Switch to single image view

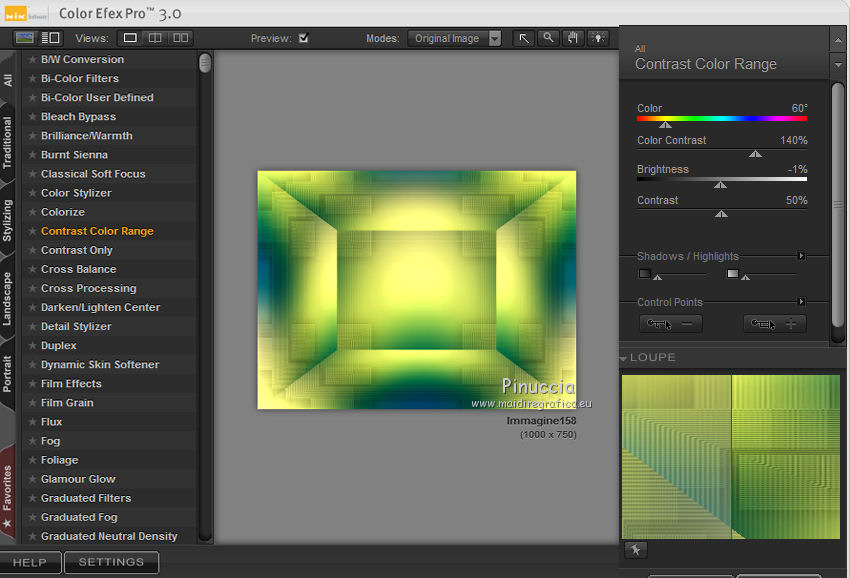130,38
